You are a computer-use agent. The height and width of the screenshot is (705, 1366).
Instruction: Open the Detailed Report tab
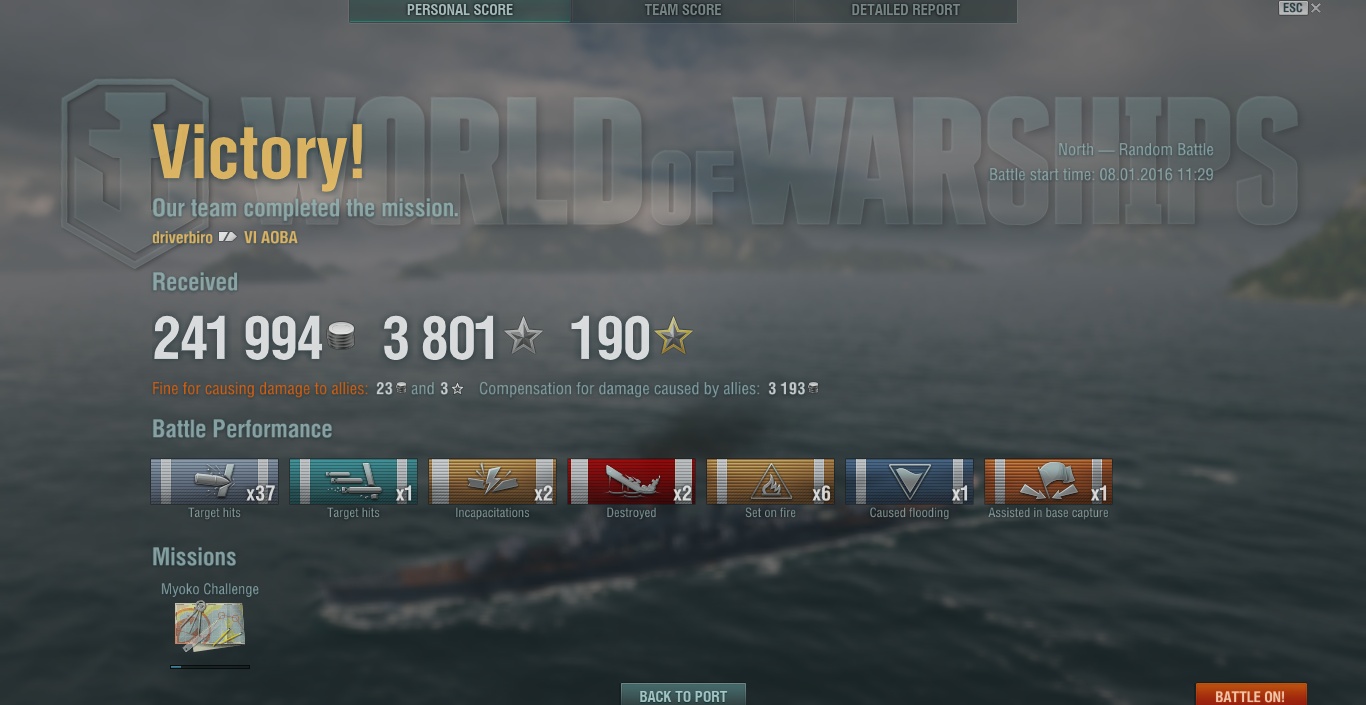pos(906,11)
